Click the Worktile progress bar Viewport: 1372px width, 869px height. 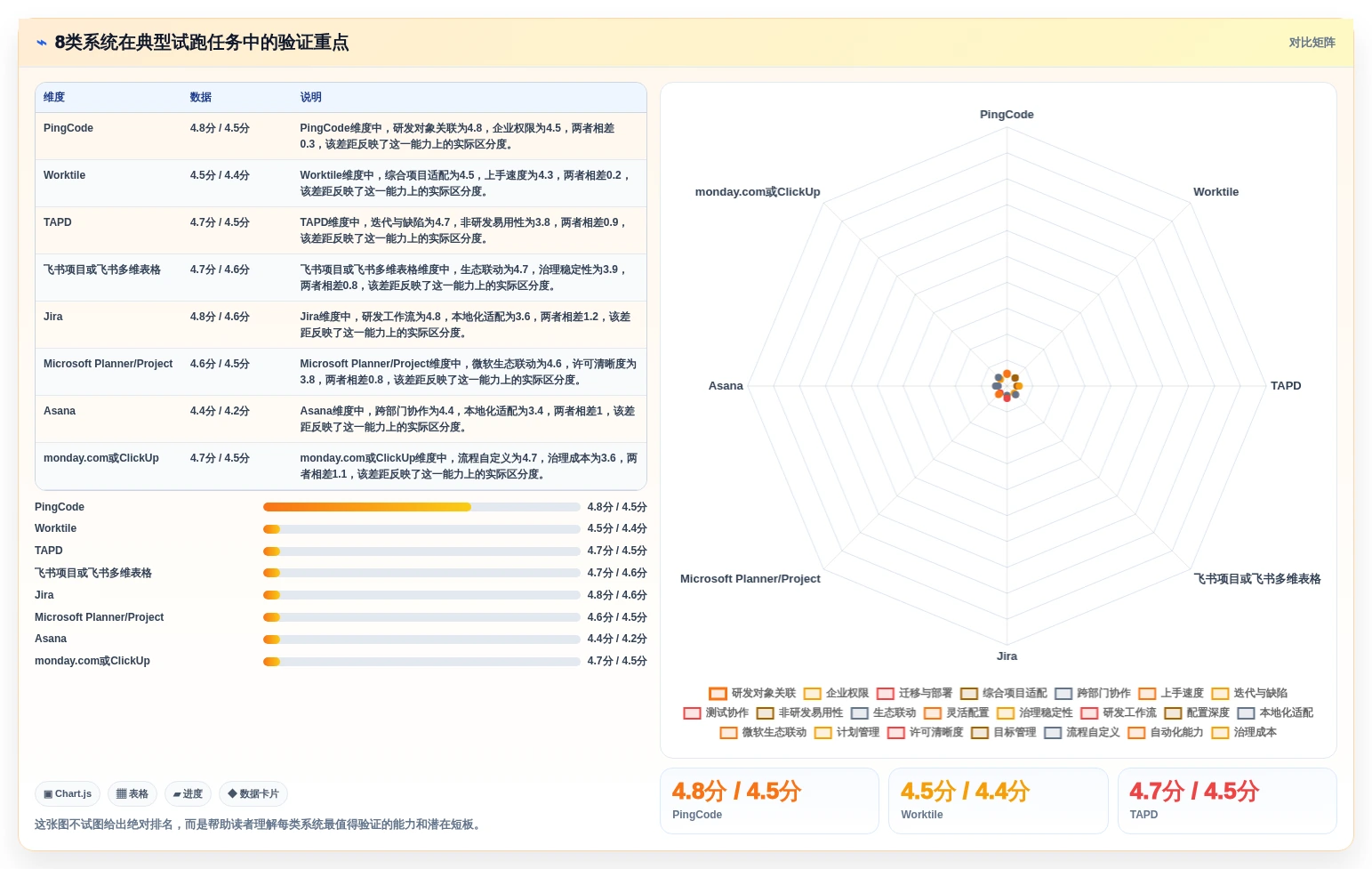click(x=421, y=529)
